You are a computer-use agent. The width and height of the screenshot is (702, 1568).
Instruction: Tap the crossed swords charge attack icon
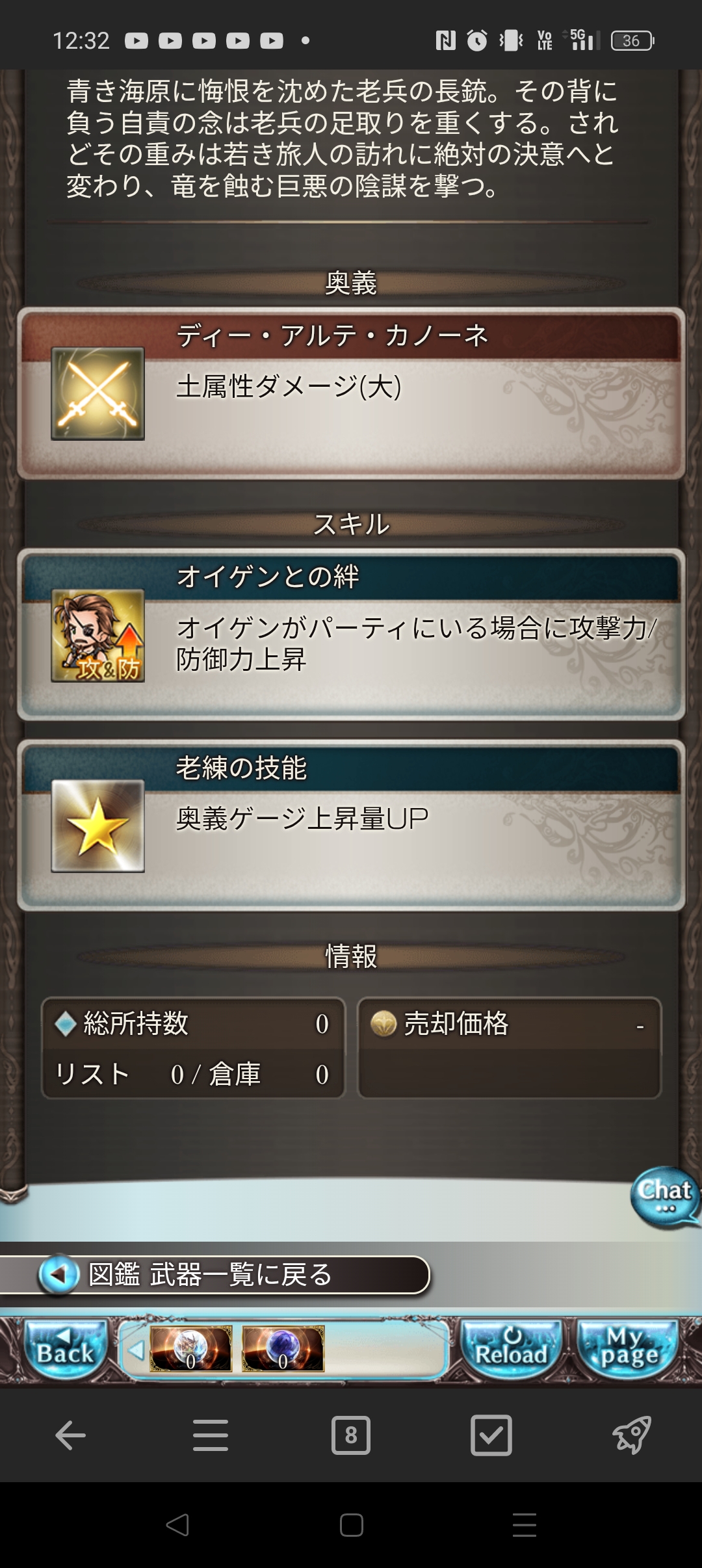[97, 393]
